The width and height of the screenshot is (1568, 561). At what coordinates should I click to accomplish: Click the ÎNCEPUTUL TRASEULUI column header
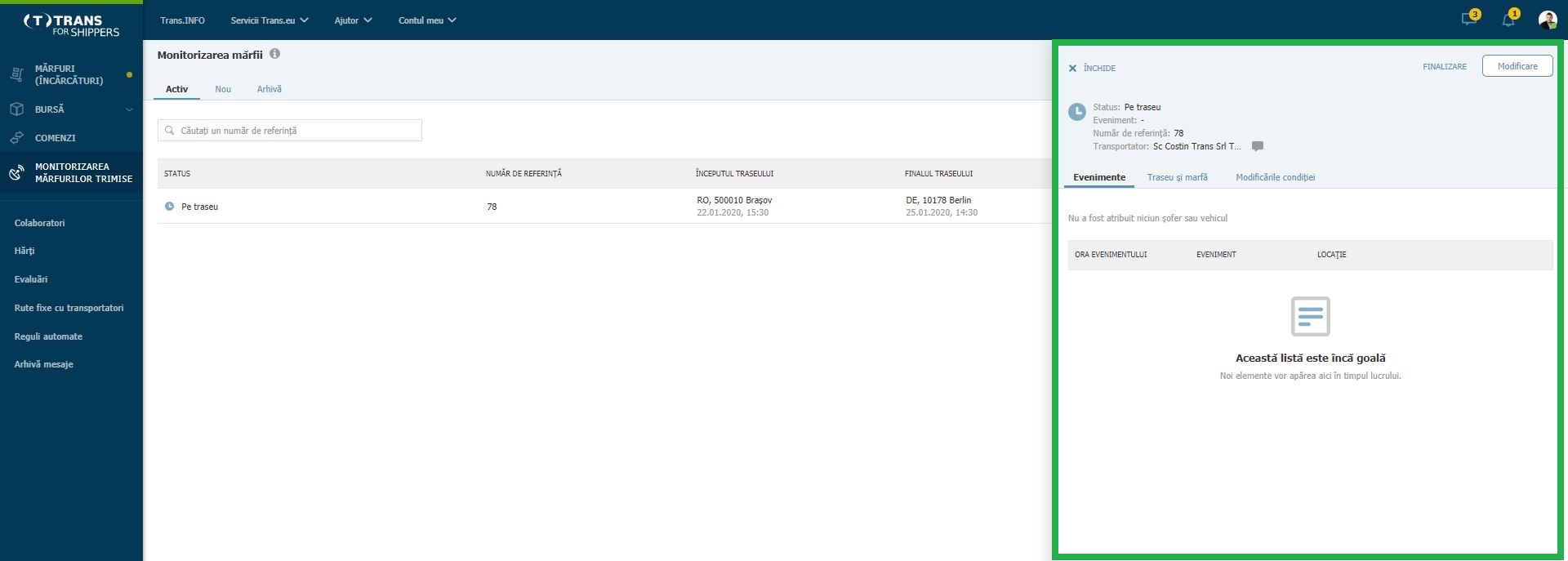click(x=734, y=174)
